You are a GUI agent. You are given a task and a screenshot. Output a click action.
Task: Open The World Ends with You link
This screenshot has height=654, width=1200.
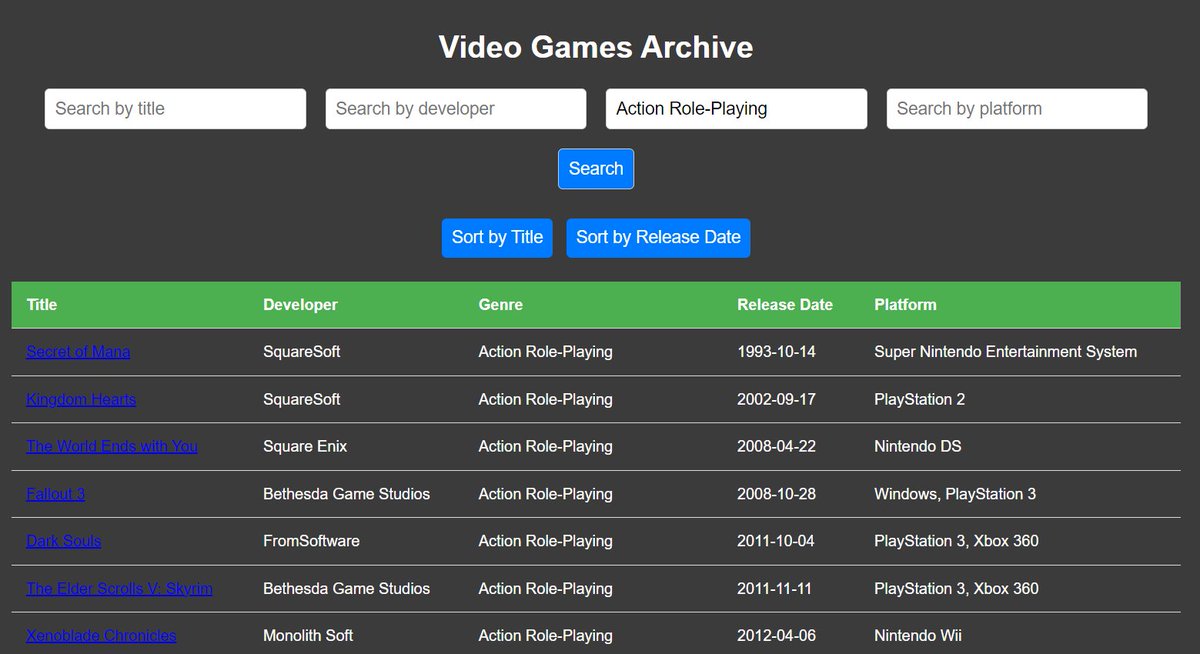tap(112, 446)
